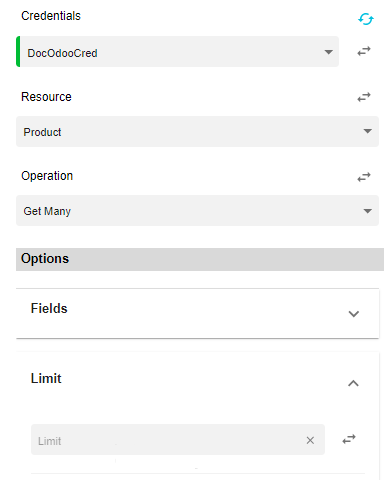
Task: Refresh the credentials list
Action: pos(366,19)
